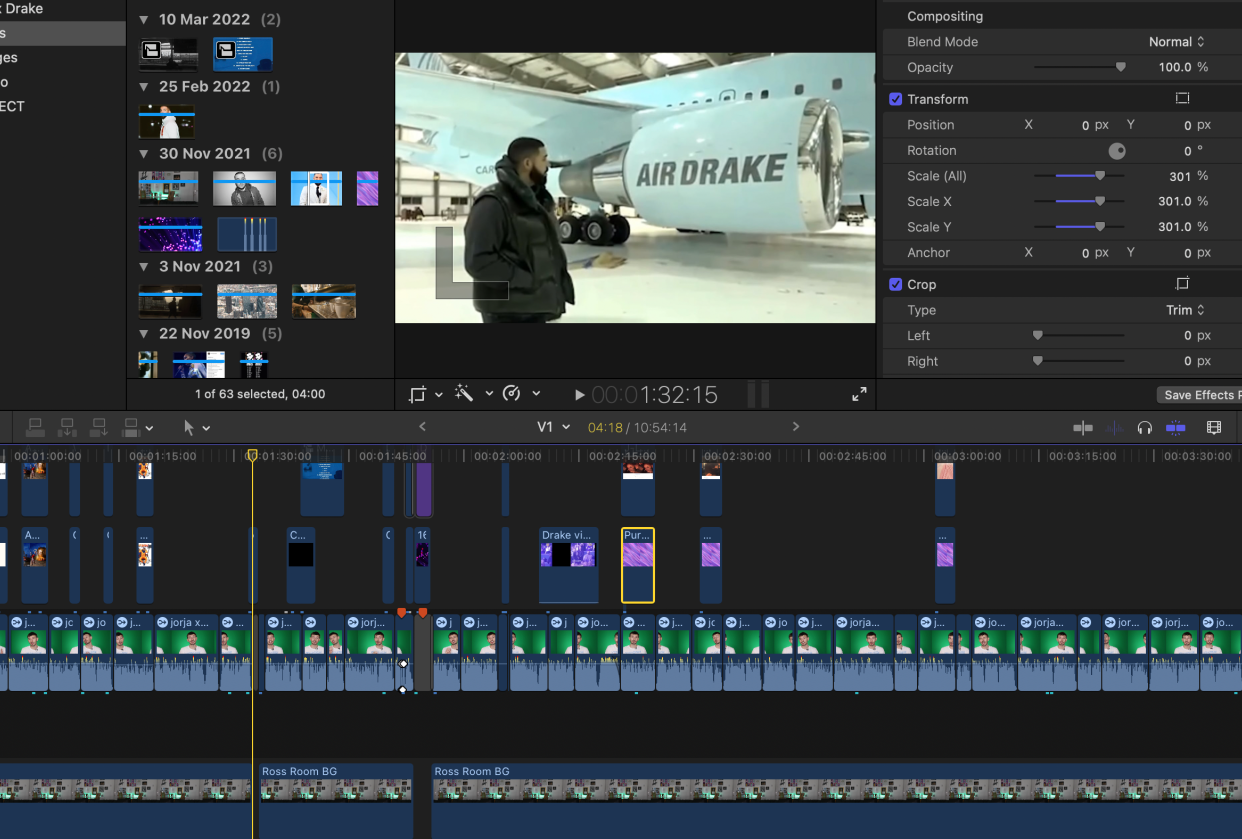Viewport: 1242px width, 839px height.
Task: Play the viewer video
Action: click(x=579, y=395)
